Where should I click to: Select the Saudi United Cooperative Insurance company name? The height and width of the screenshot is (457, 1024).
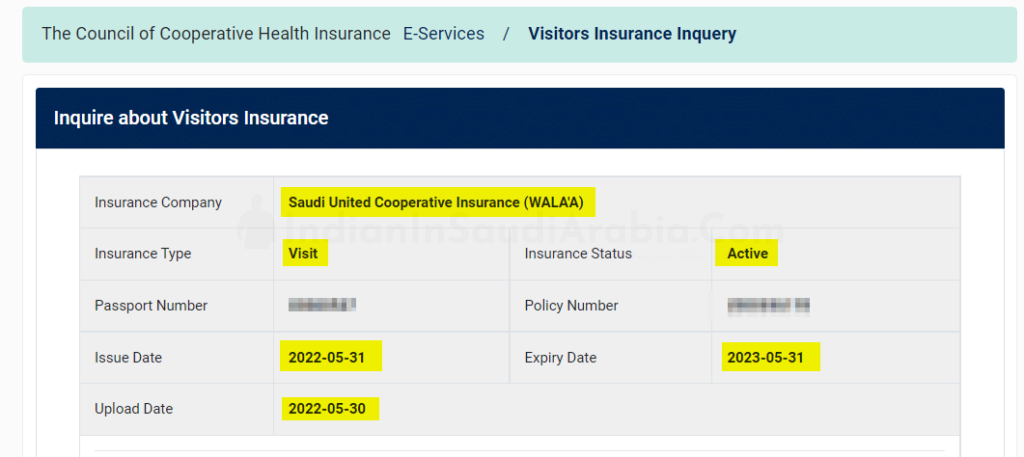[x=438, y=202]
